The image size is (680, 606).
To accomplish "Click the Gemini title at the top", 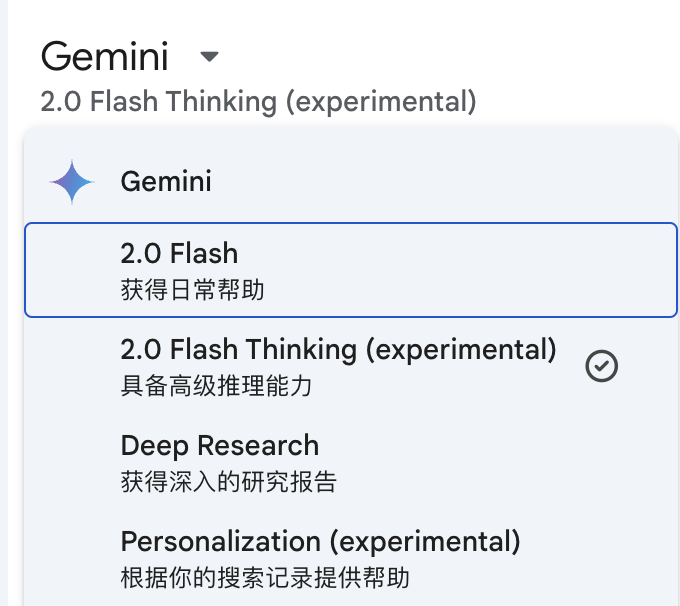I will [105, 57].
